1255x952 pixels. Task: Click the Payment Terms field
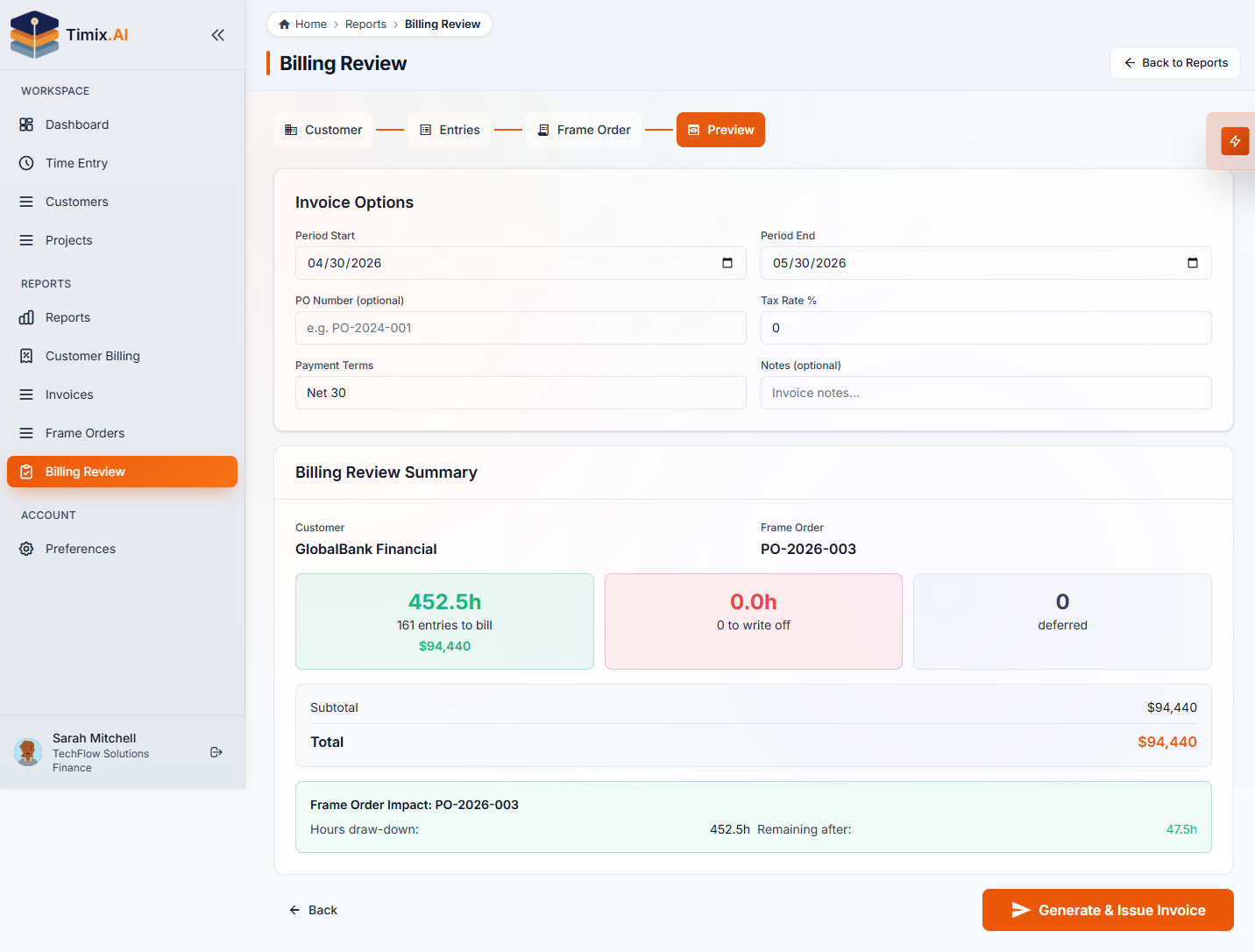tap(521, 393)
